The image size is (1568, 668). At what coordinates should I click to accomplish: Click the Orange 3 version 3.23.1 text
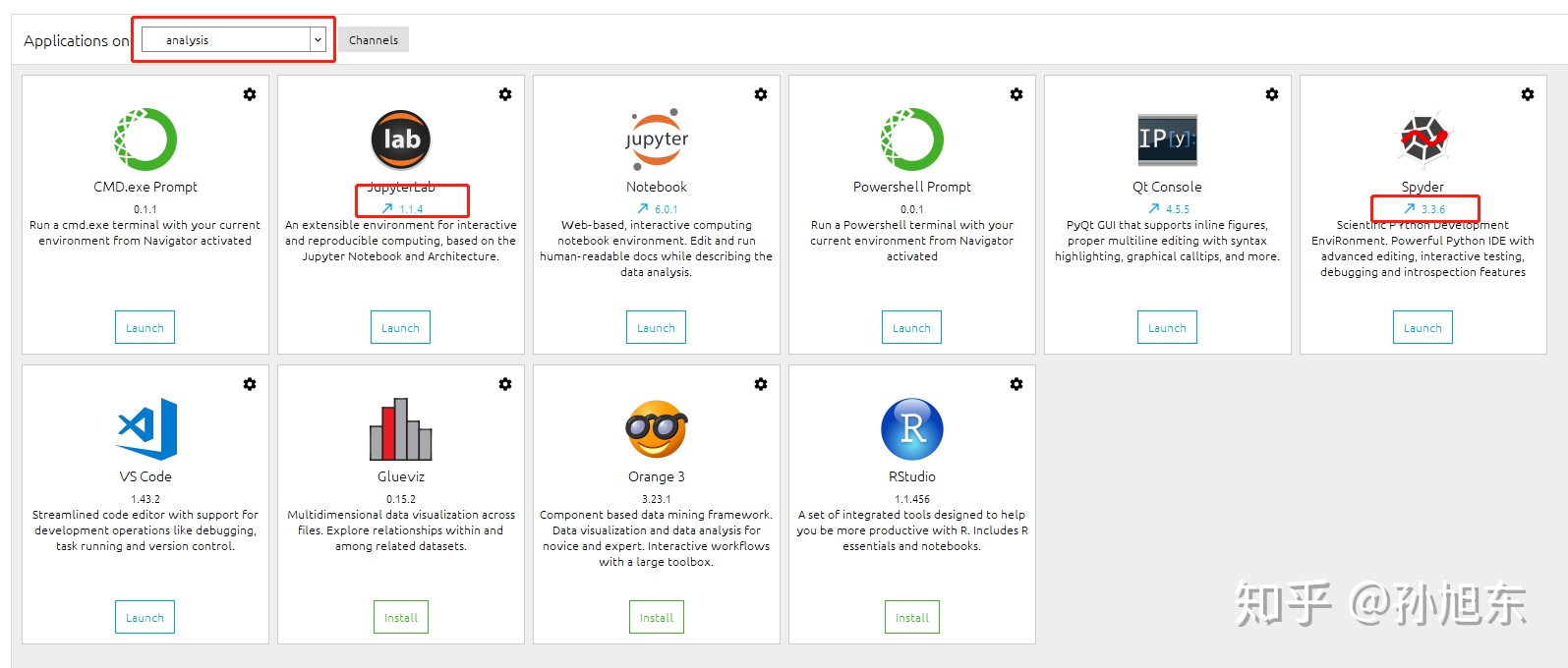(x=657, y=499)
